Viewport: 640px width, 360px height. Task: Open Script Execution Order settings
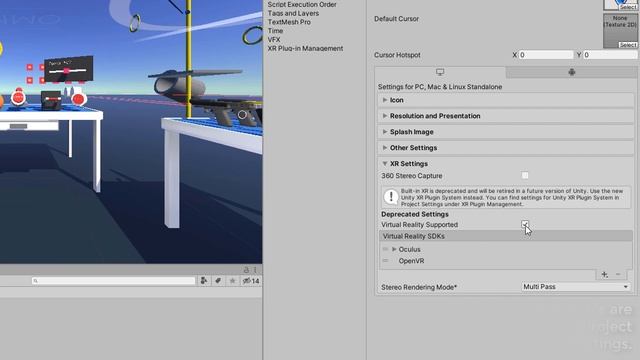point(302,4)
